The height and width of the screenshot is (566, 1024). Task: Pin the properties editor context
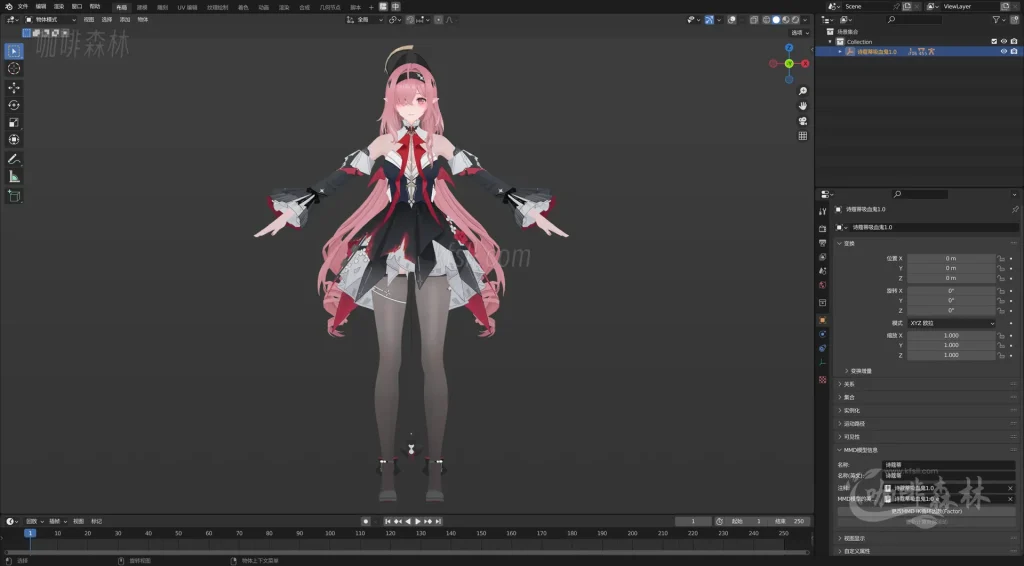pos(1014,210)
